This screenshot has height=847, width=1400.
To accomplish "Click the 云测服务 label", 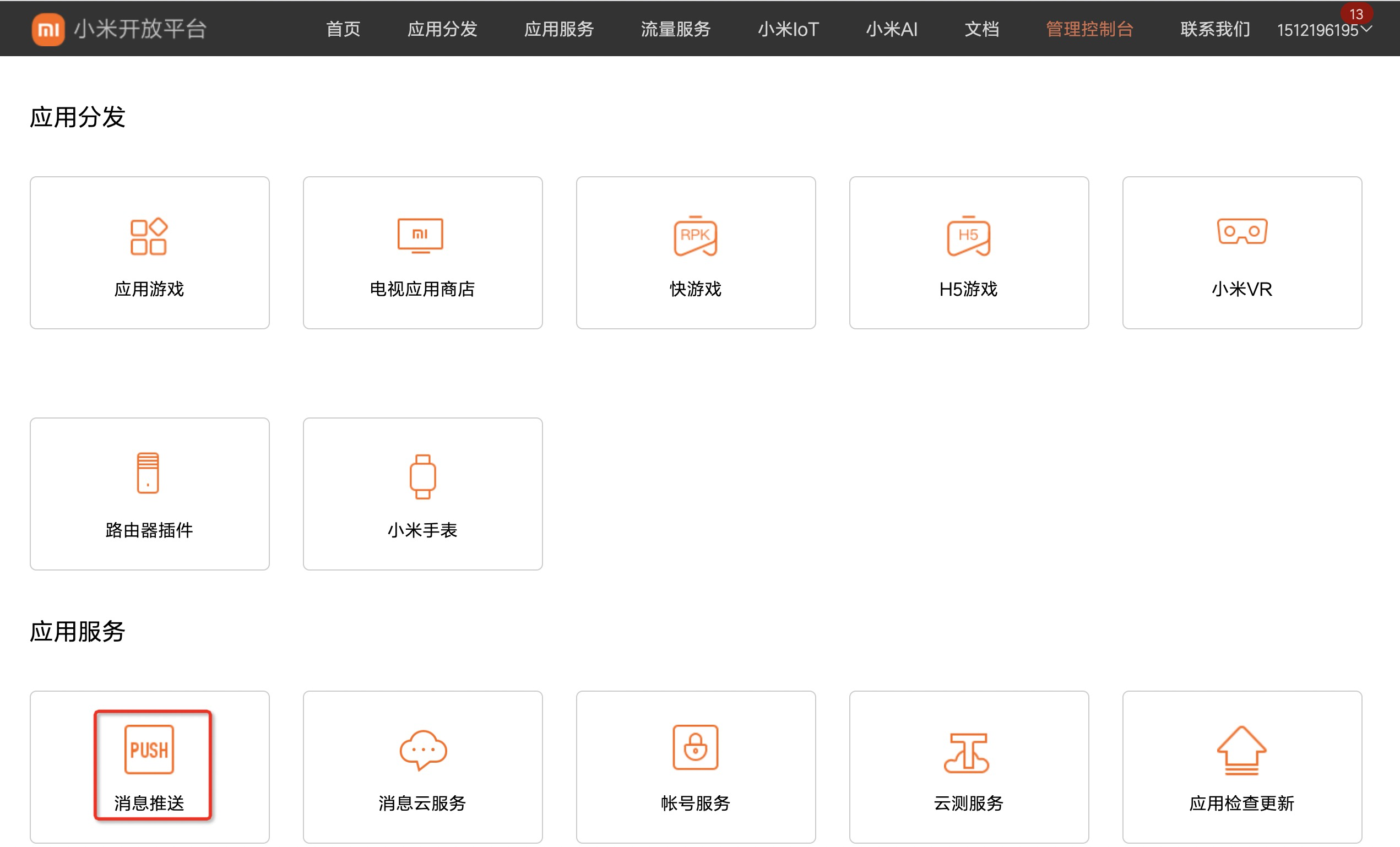I will (x=968, y=803).
